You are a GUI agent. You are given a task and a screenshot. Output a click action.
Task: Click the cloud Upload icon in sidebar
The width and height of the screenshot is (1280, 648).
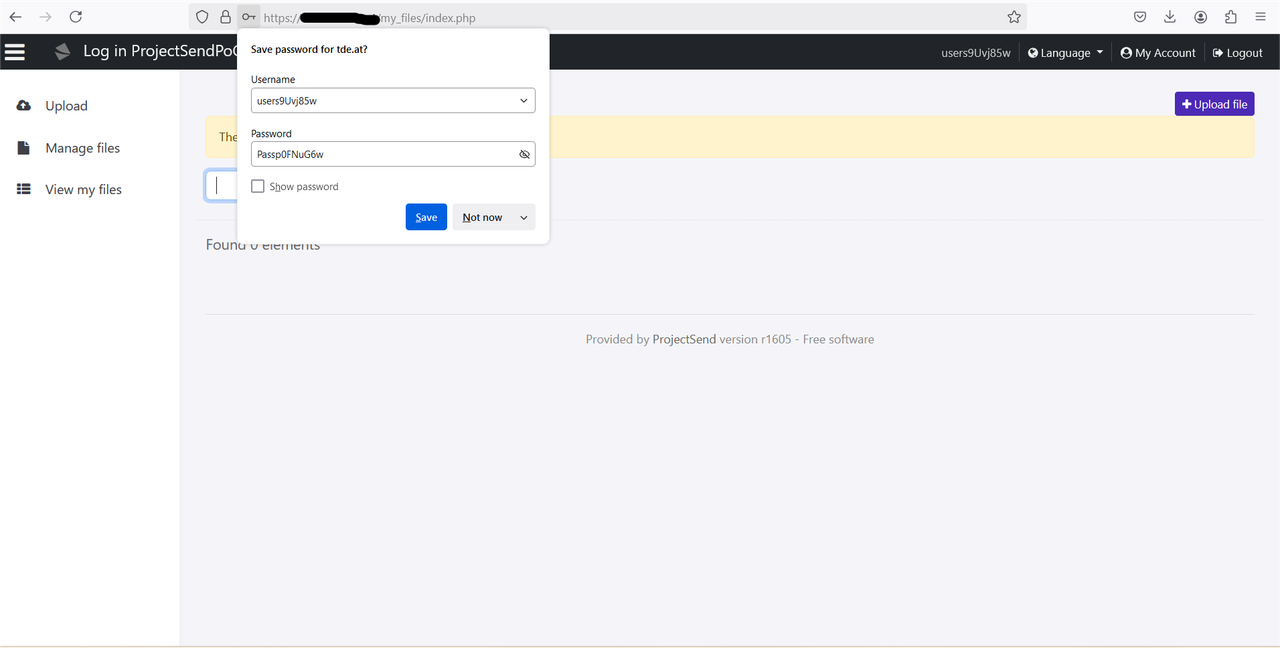click(24, 105)
